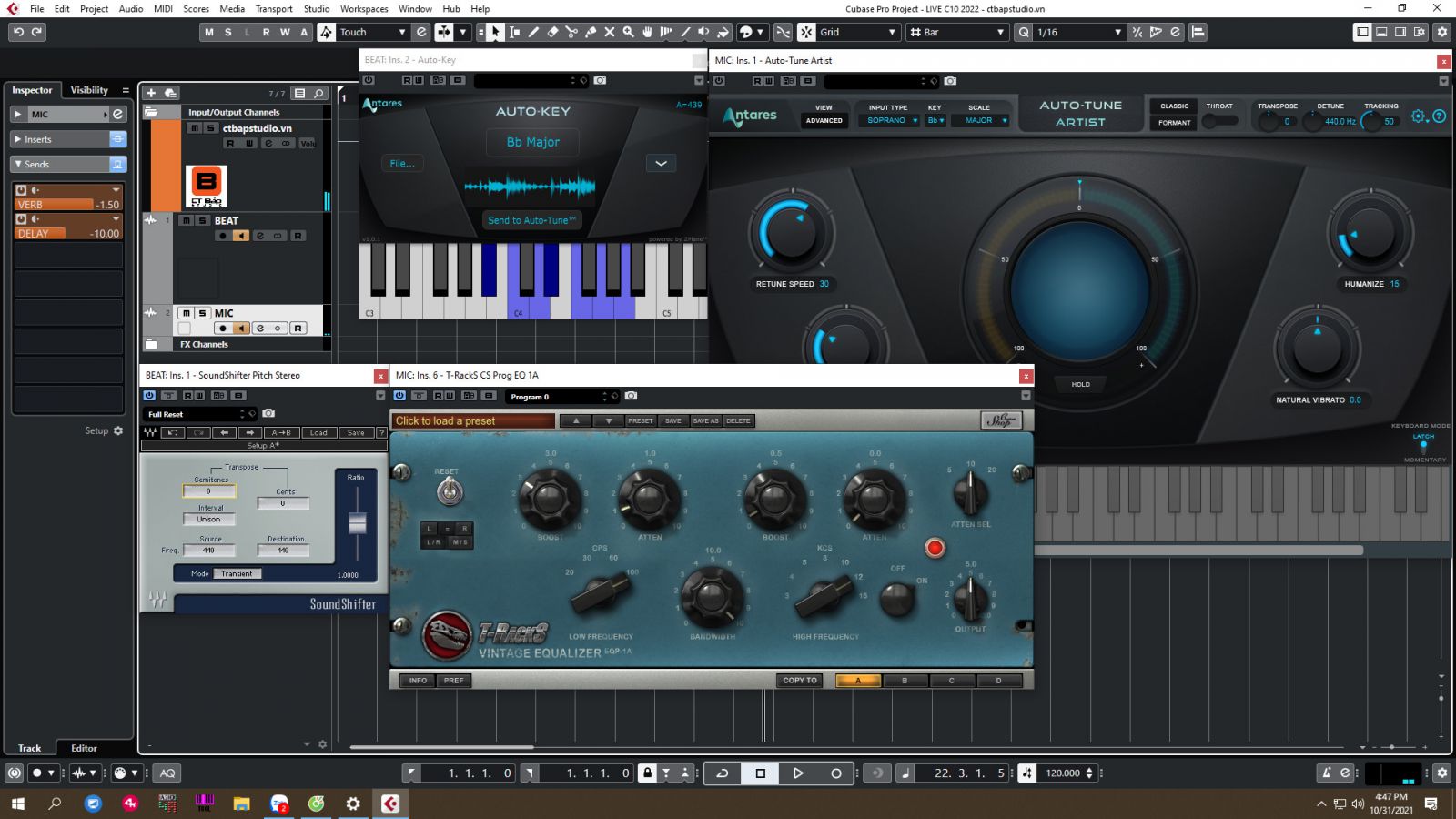Solo the MIC track

[x=203, y=313]
